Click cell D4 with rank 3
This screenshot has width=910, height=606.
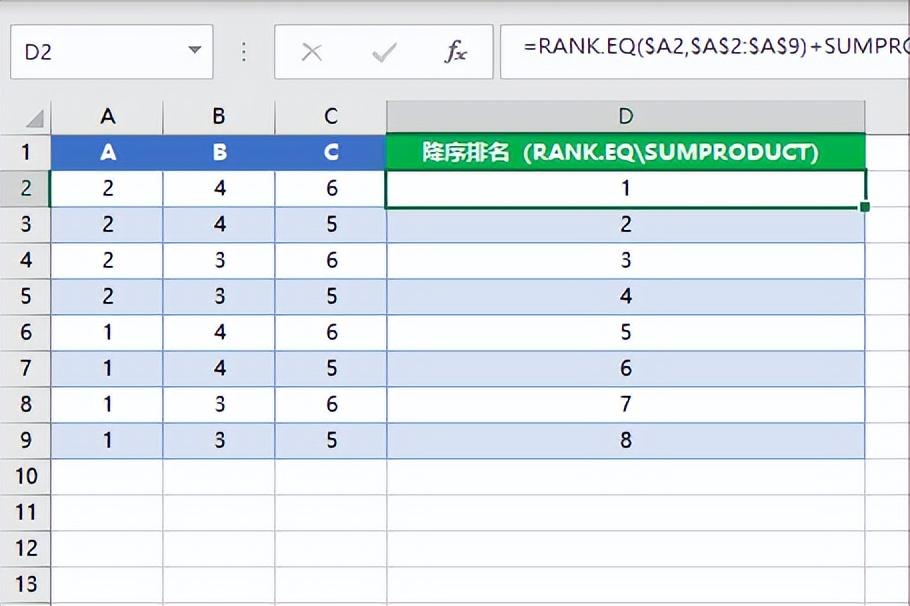click(626, 260)
